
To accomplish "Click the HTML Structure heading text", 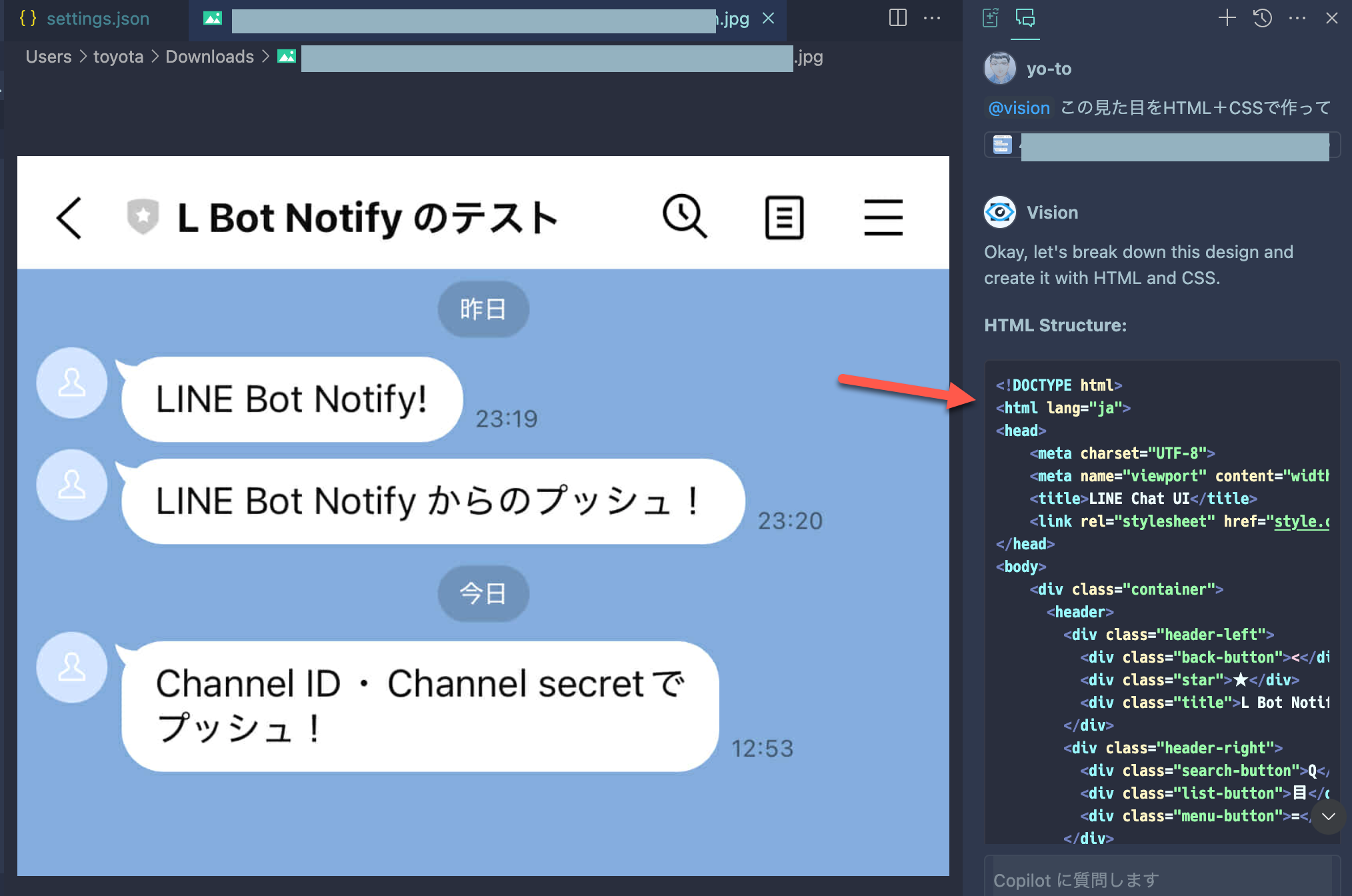I will [1055, 325].
